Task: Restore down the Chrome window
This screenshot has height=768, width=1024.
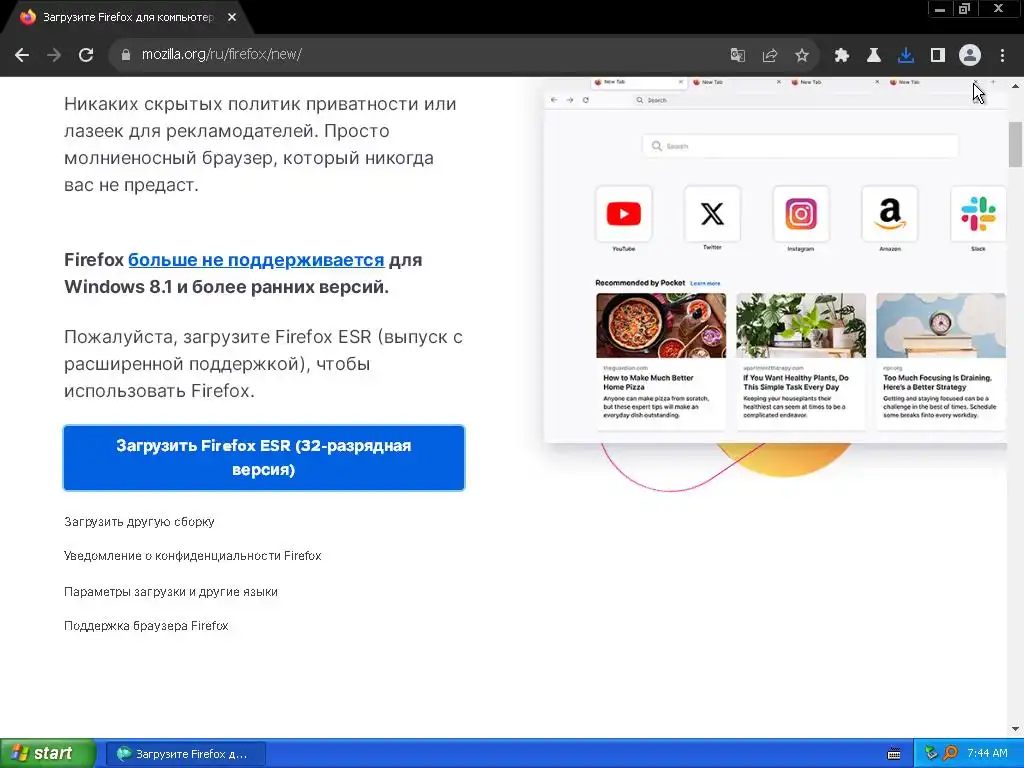Action: pos(965,9)
